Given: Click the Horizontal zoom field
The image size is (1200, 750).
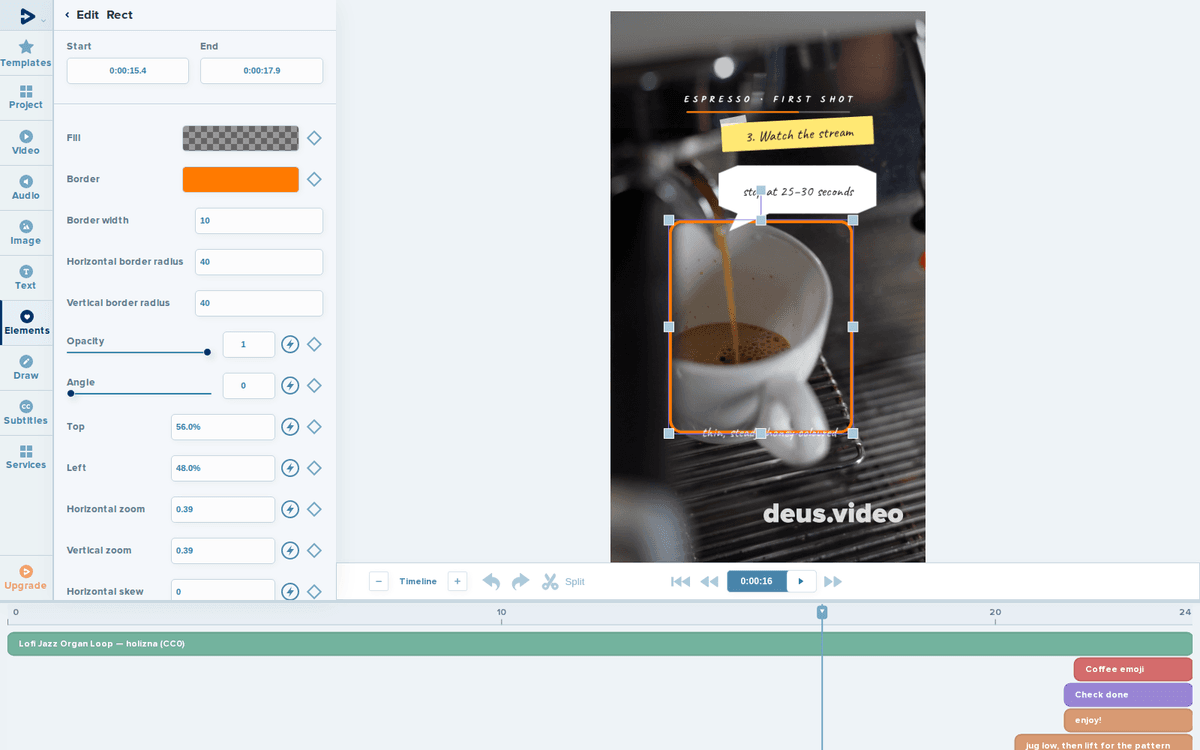Looking at the screenshot, I should (x=223, y=509).
